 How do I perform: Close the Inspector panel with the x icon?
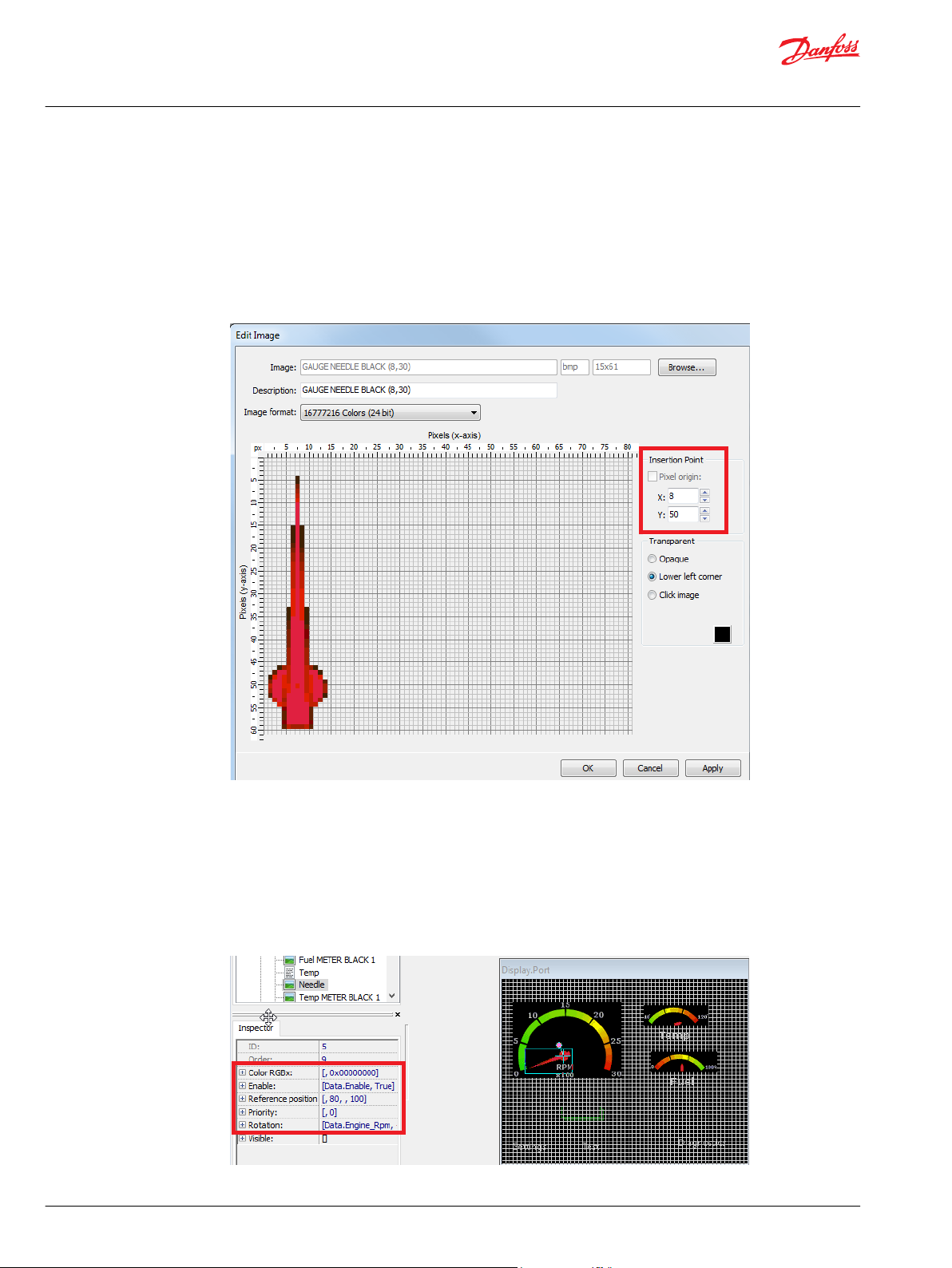pos(398,1015)
